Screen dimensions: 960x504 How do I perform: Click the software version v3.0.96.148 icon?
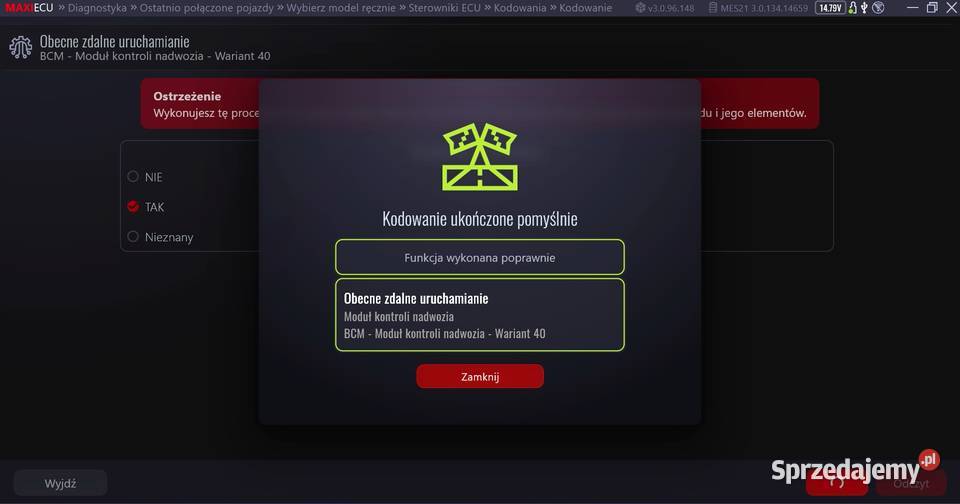(x=640, y=8)
